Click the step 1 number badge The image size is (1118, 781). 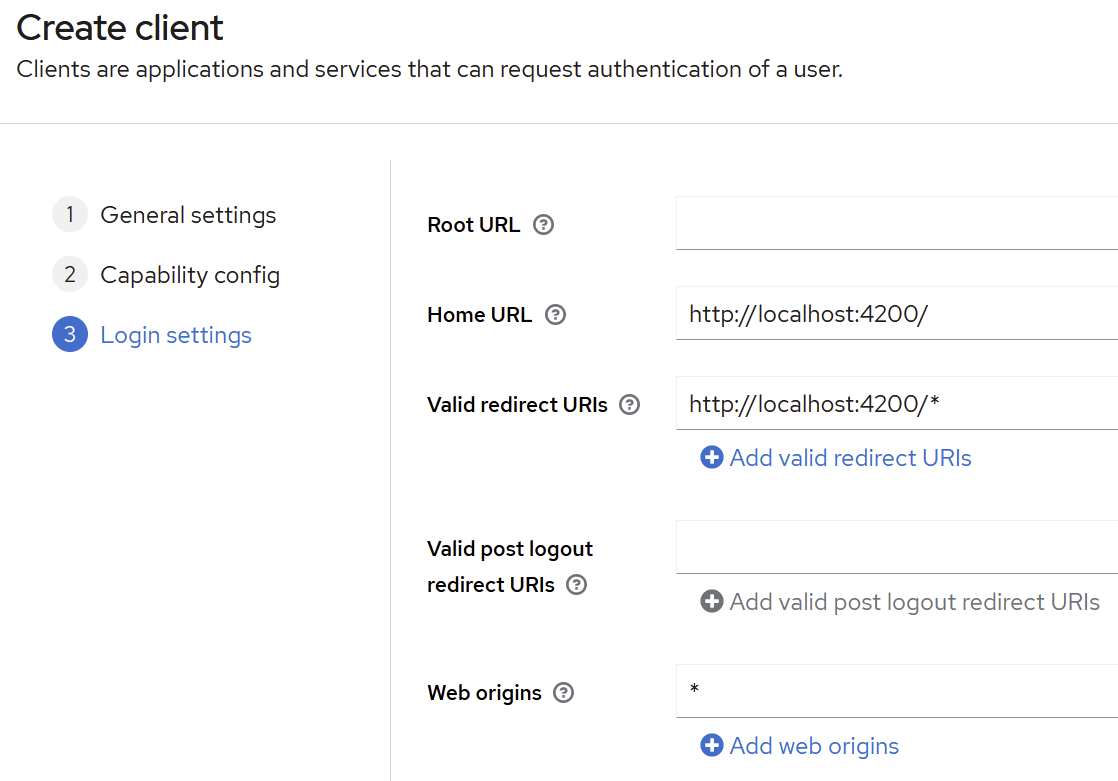pos(70,215)
